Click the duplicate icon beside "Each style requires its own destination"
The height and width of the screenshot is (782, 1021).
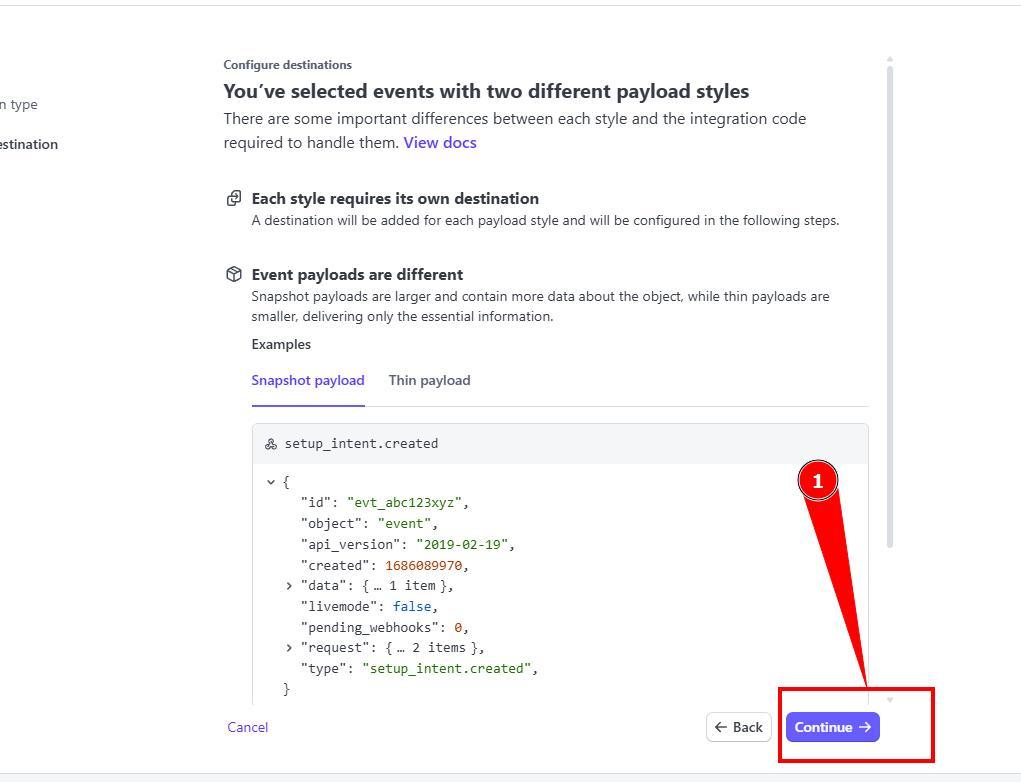[x=234, y=198]
